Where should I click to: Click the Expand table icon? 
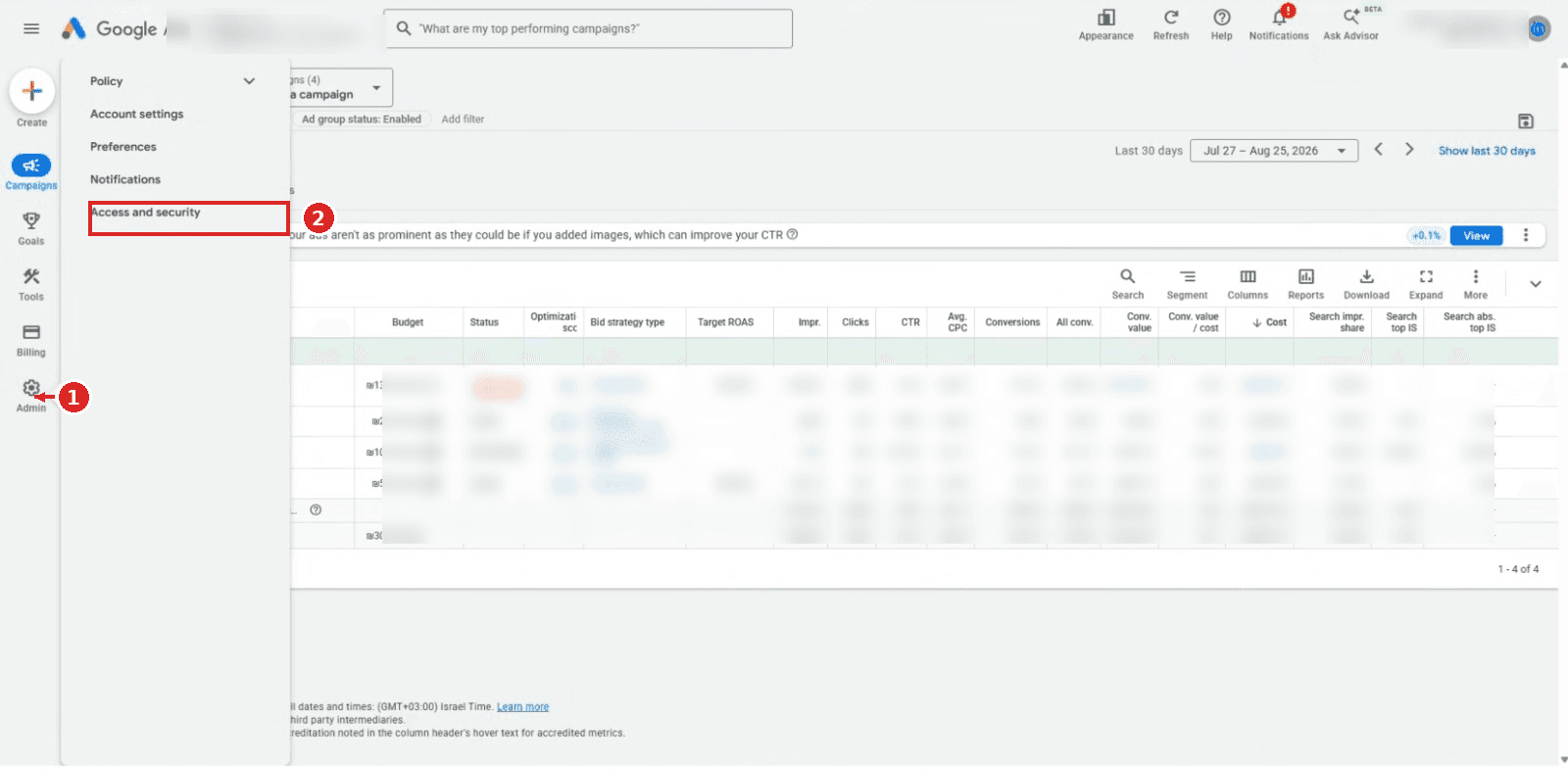point(1426,276)
